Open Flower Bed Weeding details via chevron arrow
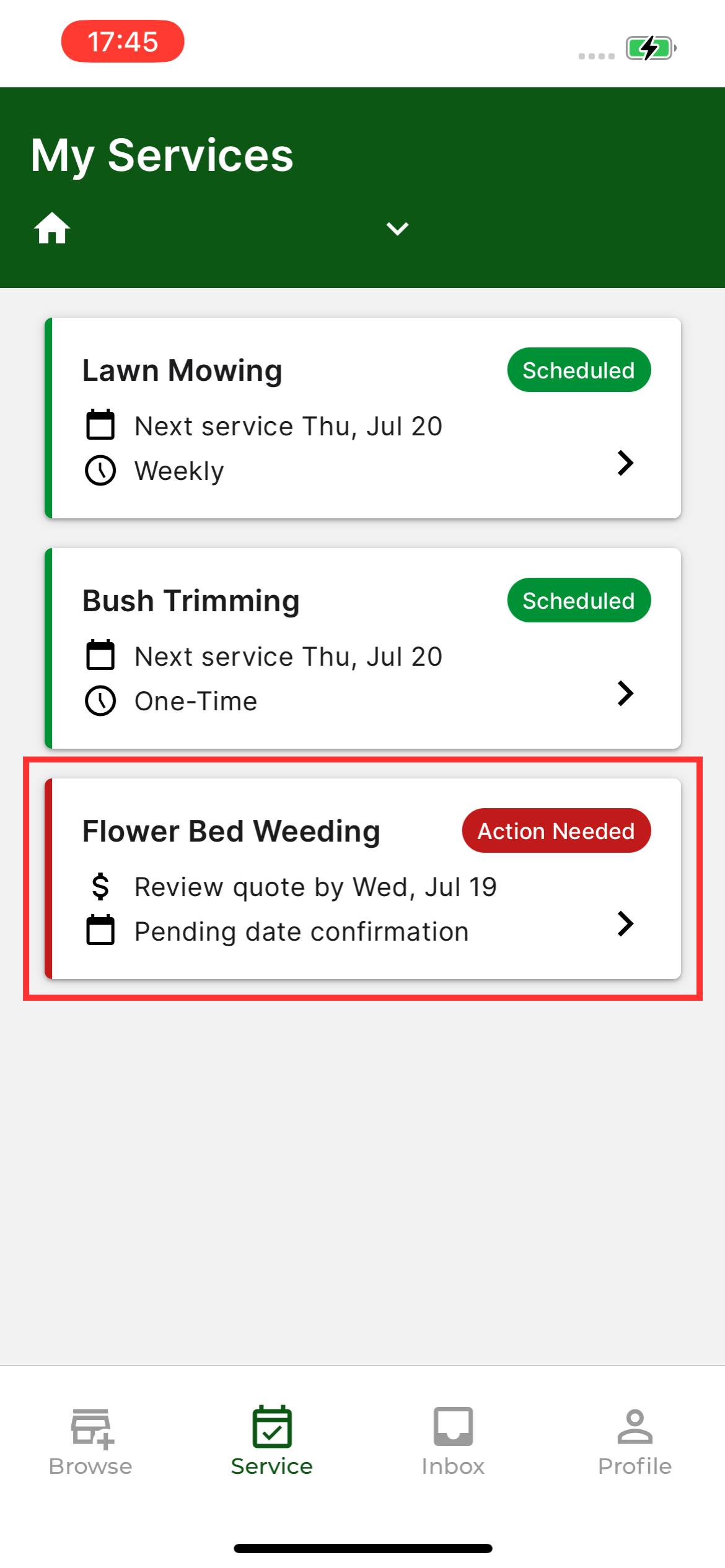The width and height of the screenshot is (725, 1568). point(626,923)
